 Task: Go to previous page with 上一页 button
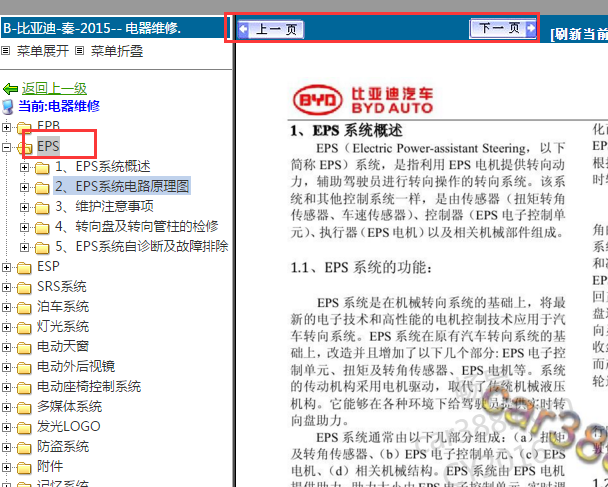271,29
